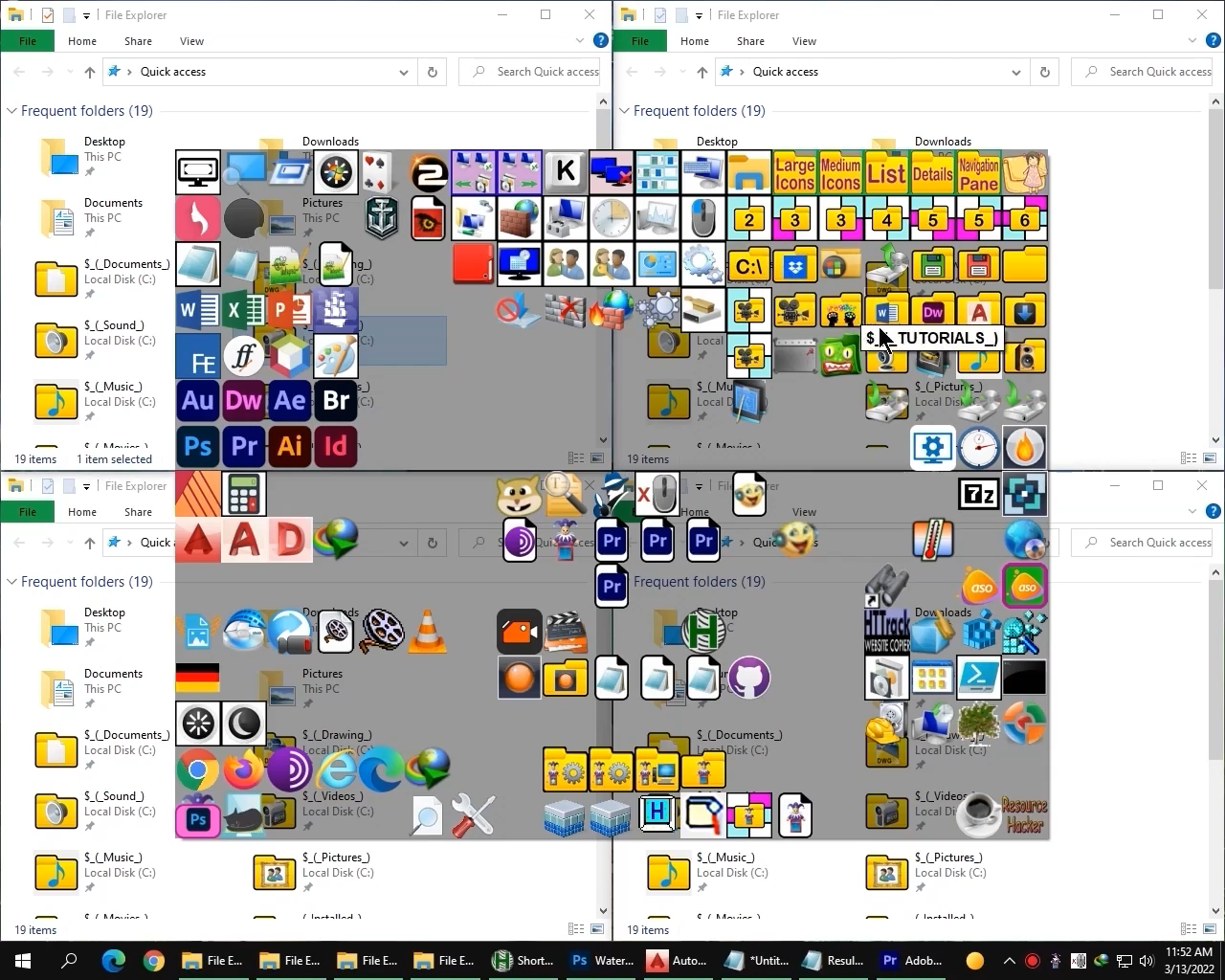The height and width of the screenshot is (980, 1225).
Task: Switch top-left Explorer to details view
Action: [576, 459]
